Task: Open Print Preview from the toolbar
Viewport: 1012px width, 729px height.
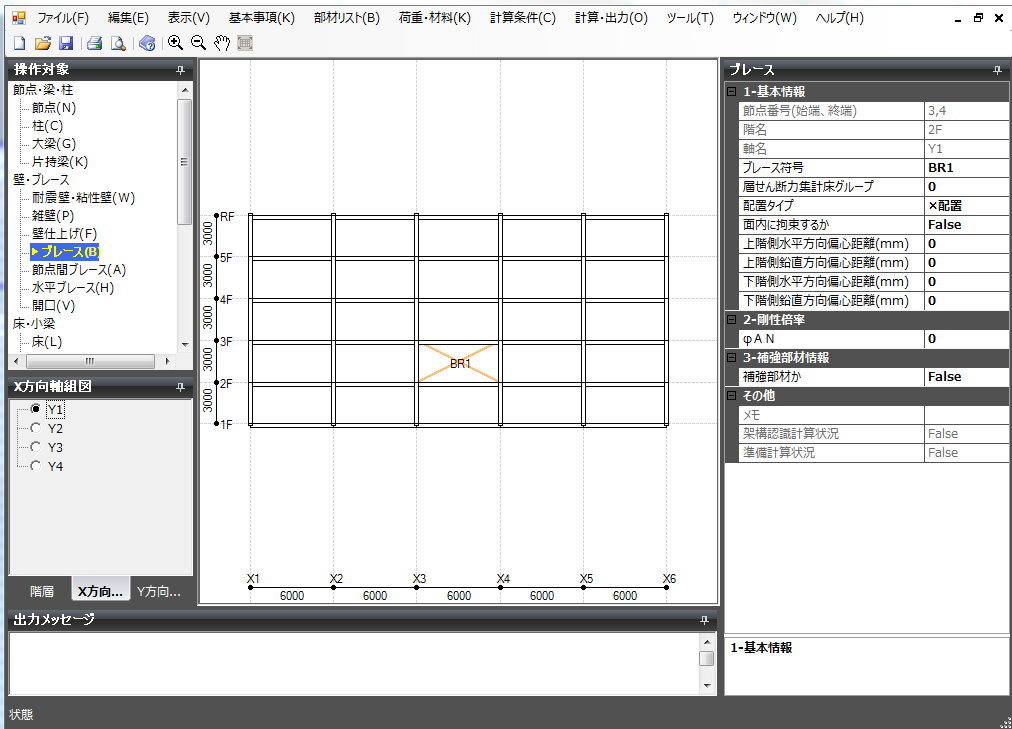Action: (118, 43)
